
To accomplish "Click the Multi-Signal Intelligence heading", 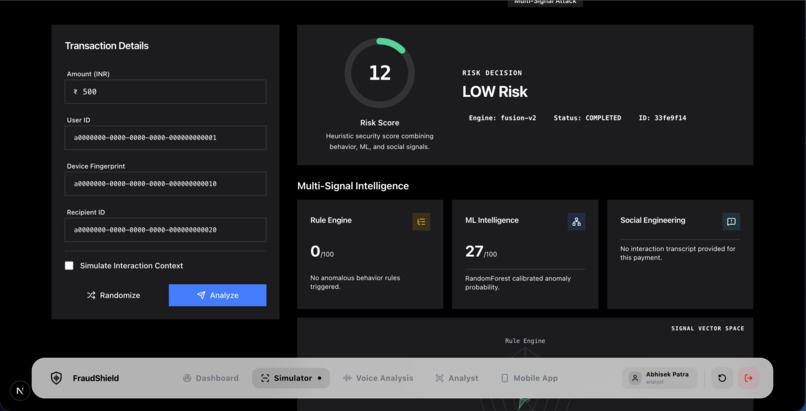I will click(353, 186).
